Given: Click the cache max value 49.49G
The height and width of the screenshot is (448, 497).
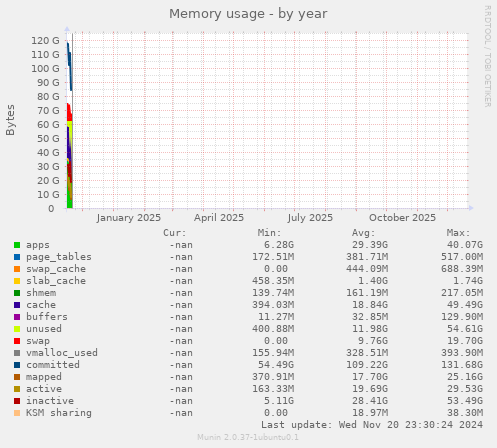Looking at the screenshot, I should tap(465, 305).
